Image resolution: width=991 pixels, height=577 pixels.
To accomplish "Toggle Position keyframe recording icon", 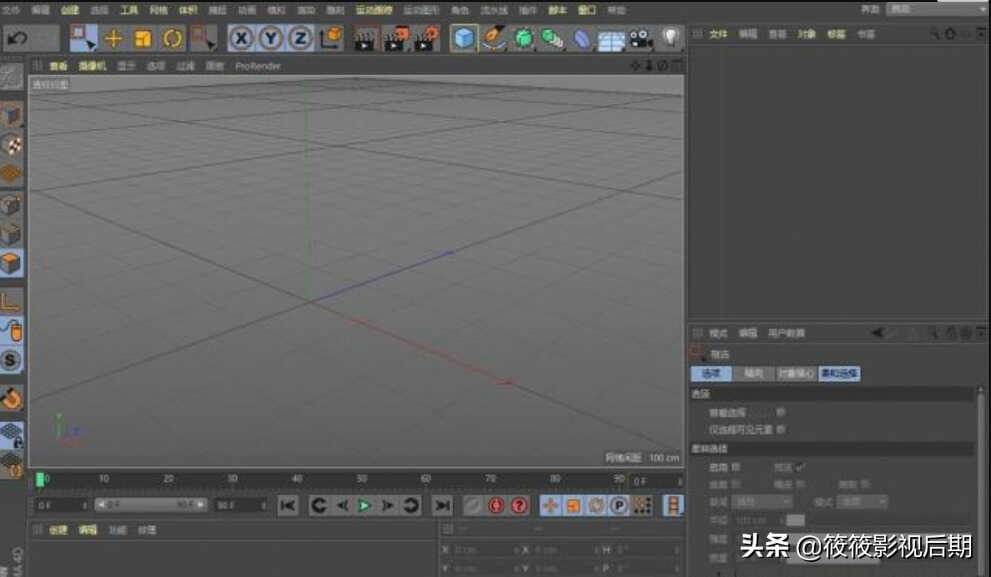I will coord(550,505).
